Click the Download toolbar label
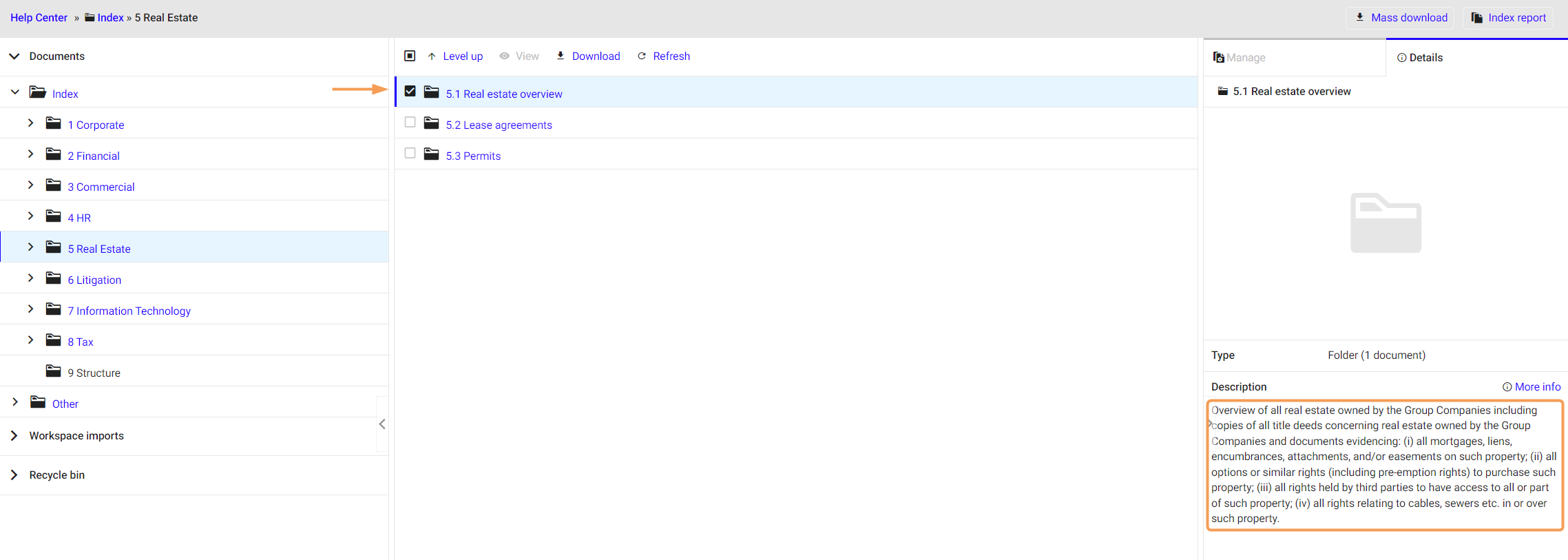Viewport: 1568px width, 560px height. (596, 56)
